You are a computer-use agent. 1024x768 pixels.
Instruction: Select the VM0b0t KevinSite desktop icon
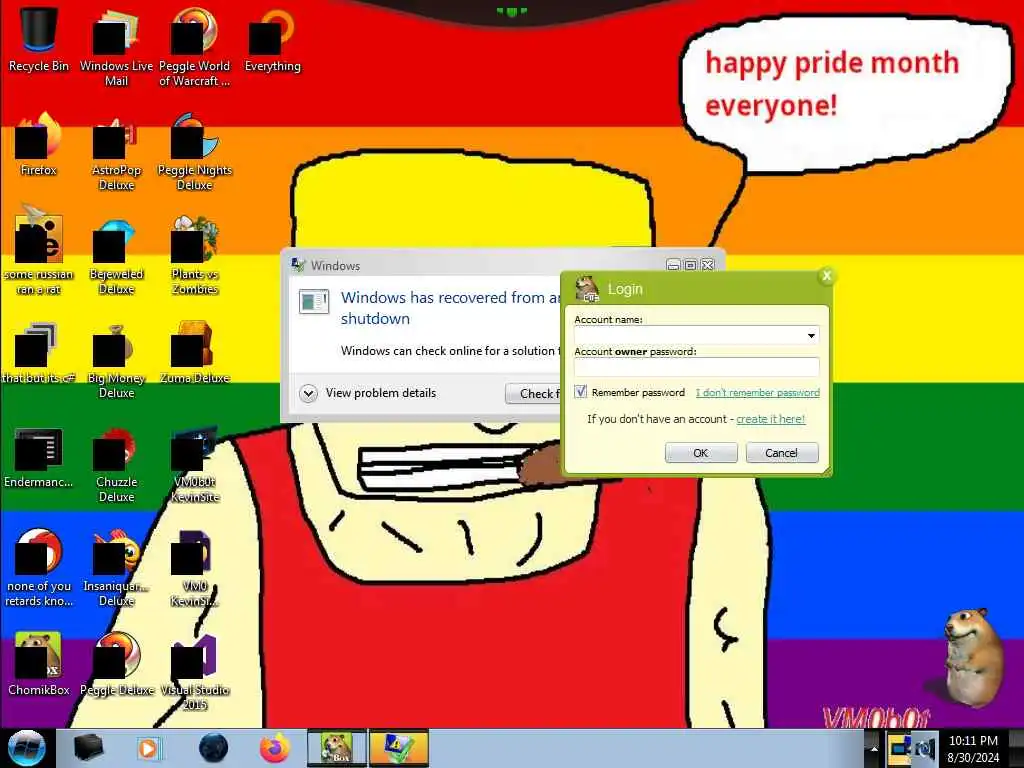pyautogui.click(x=194, y=464)
